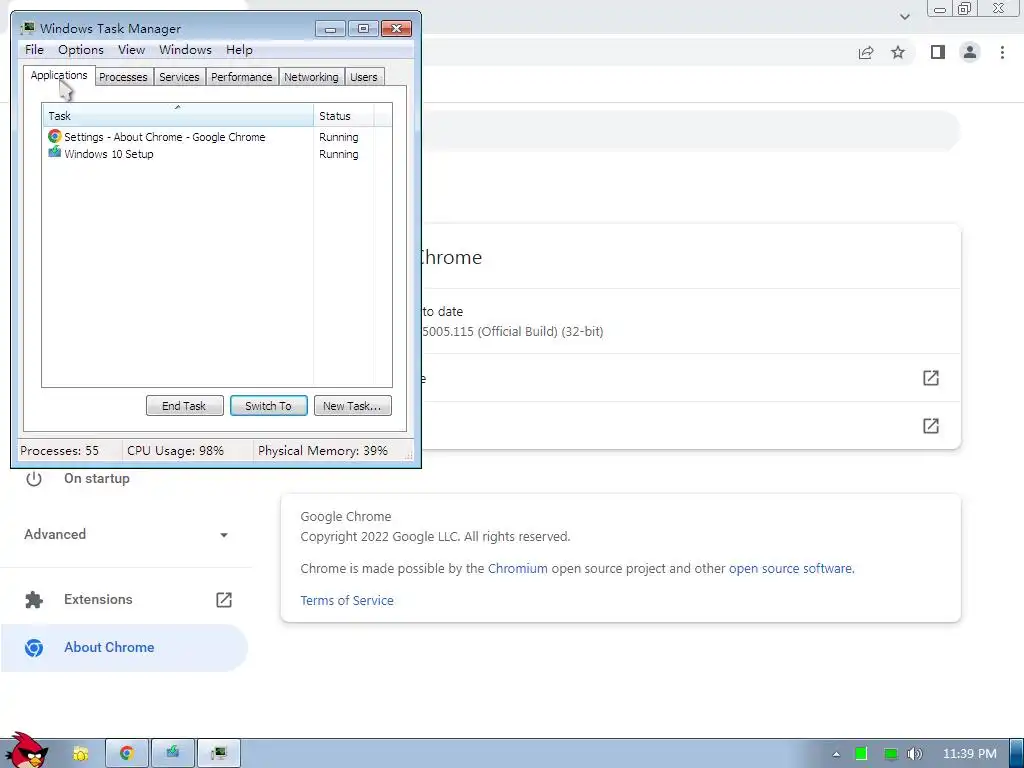Open the Terms of Service link

(x=347, y=601)
